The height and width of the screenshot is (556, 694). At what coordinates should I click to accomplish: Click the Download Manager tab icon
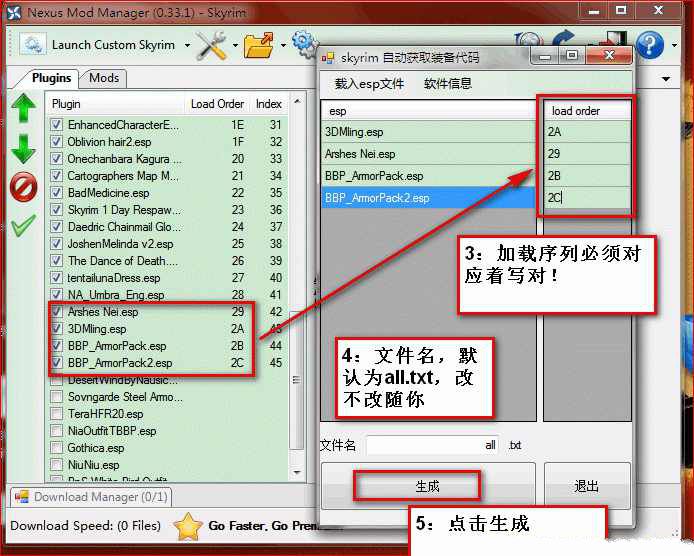pyautogui.click(x=22, y=497)
